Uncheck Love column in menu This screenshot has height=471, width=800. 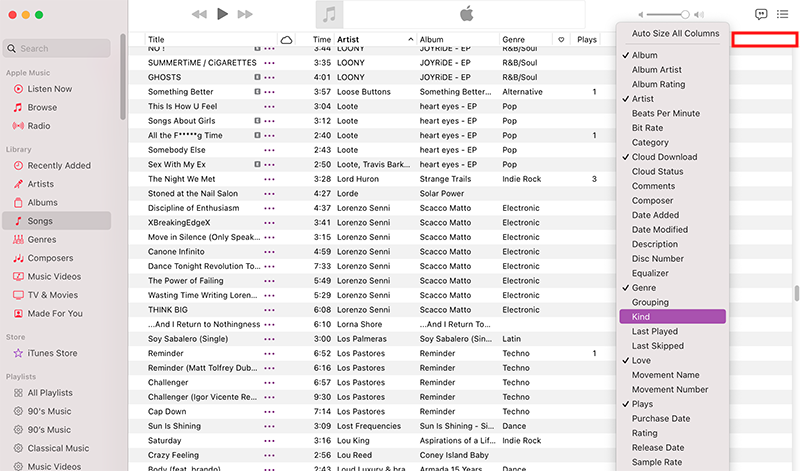(672, 360)
